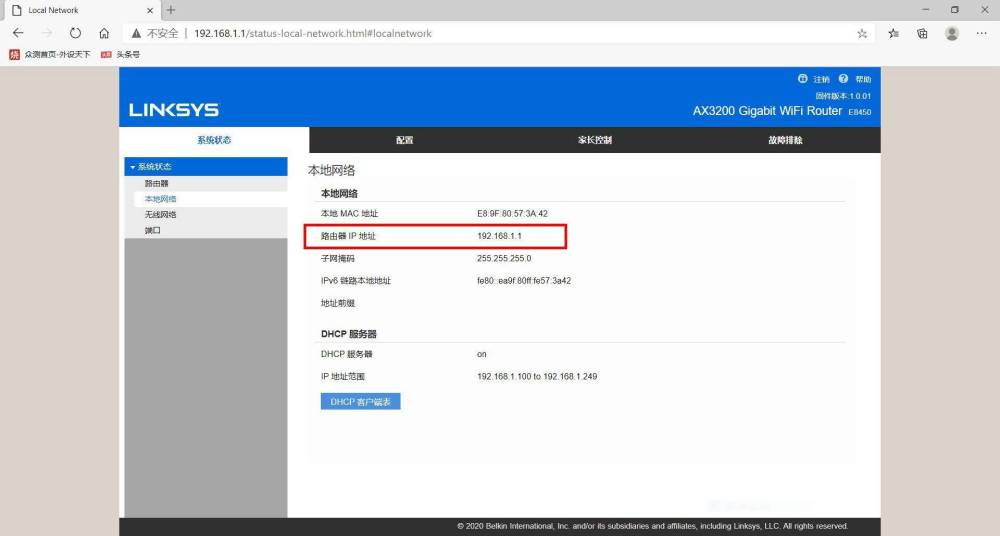The image size is (1000, 536).
Task: Click the not-secure warning triangle icon
Action: (136, 33)
